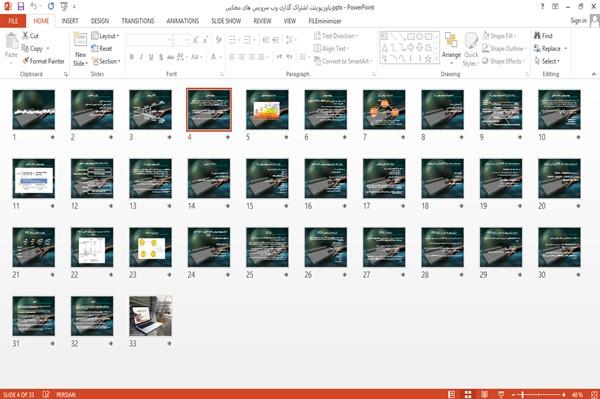Toggle Bold formatting

point(131,57)
